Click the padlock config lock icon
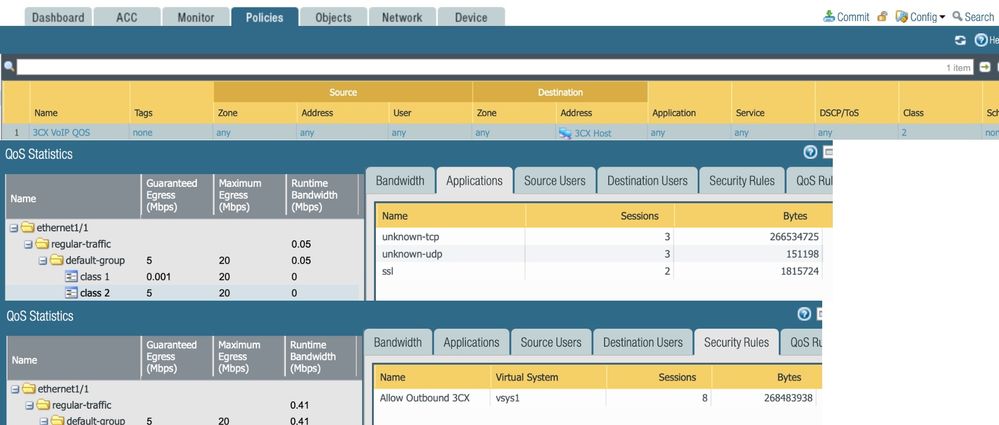This screenshot has height=425, width=999. pos(882,17)
